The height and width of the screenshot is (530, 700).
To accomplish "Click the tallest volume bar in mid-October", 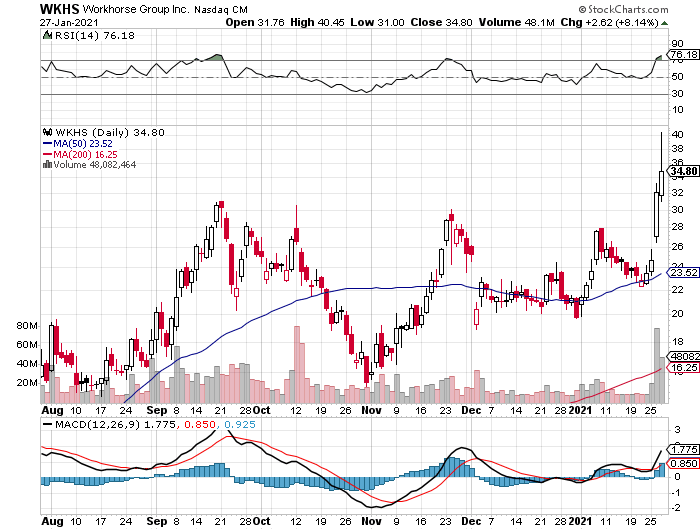I will click(x=296, y=364).
